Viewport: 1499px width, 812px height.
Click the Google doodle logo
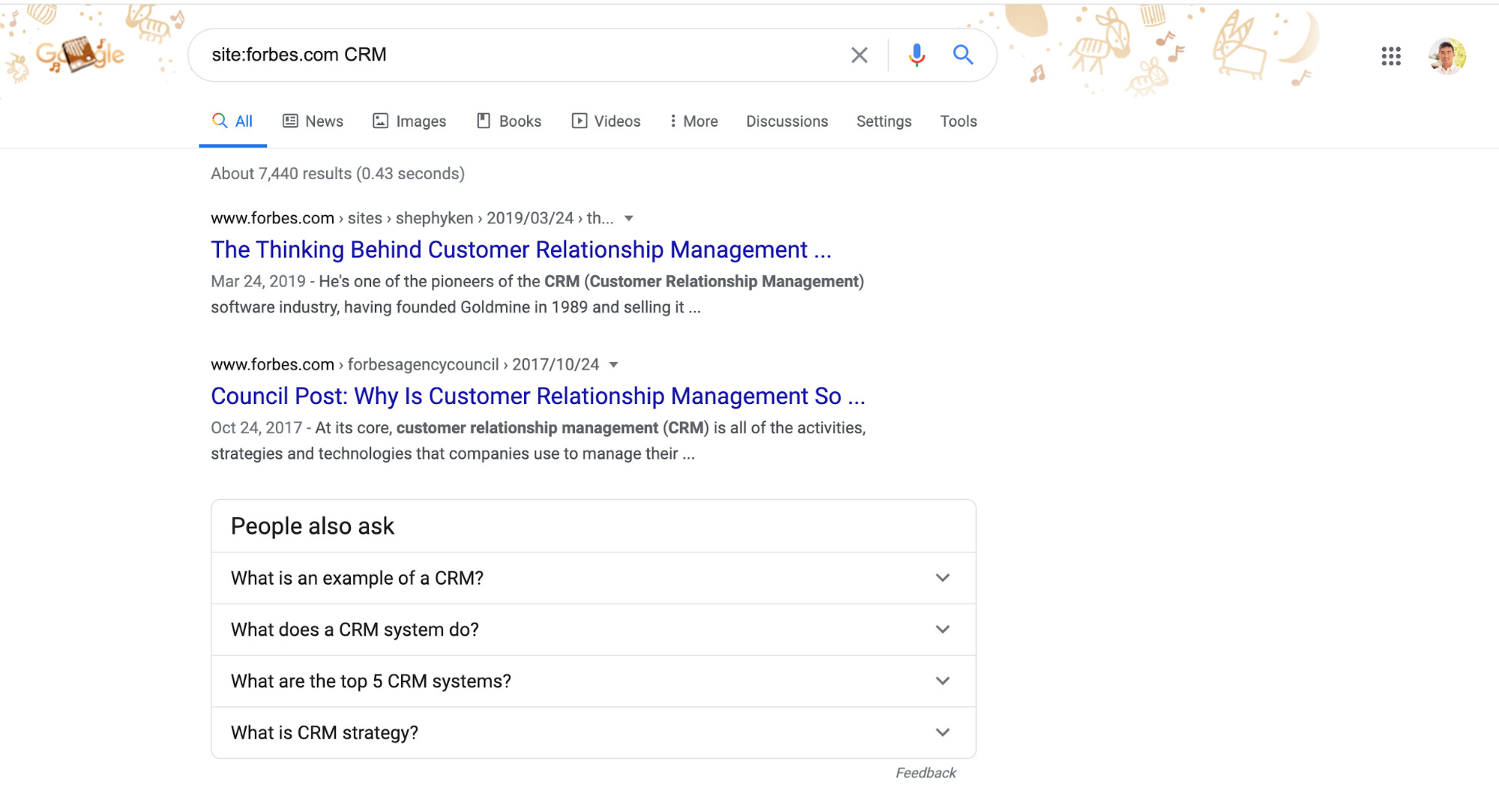coord(80,55)
